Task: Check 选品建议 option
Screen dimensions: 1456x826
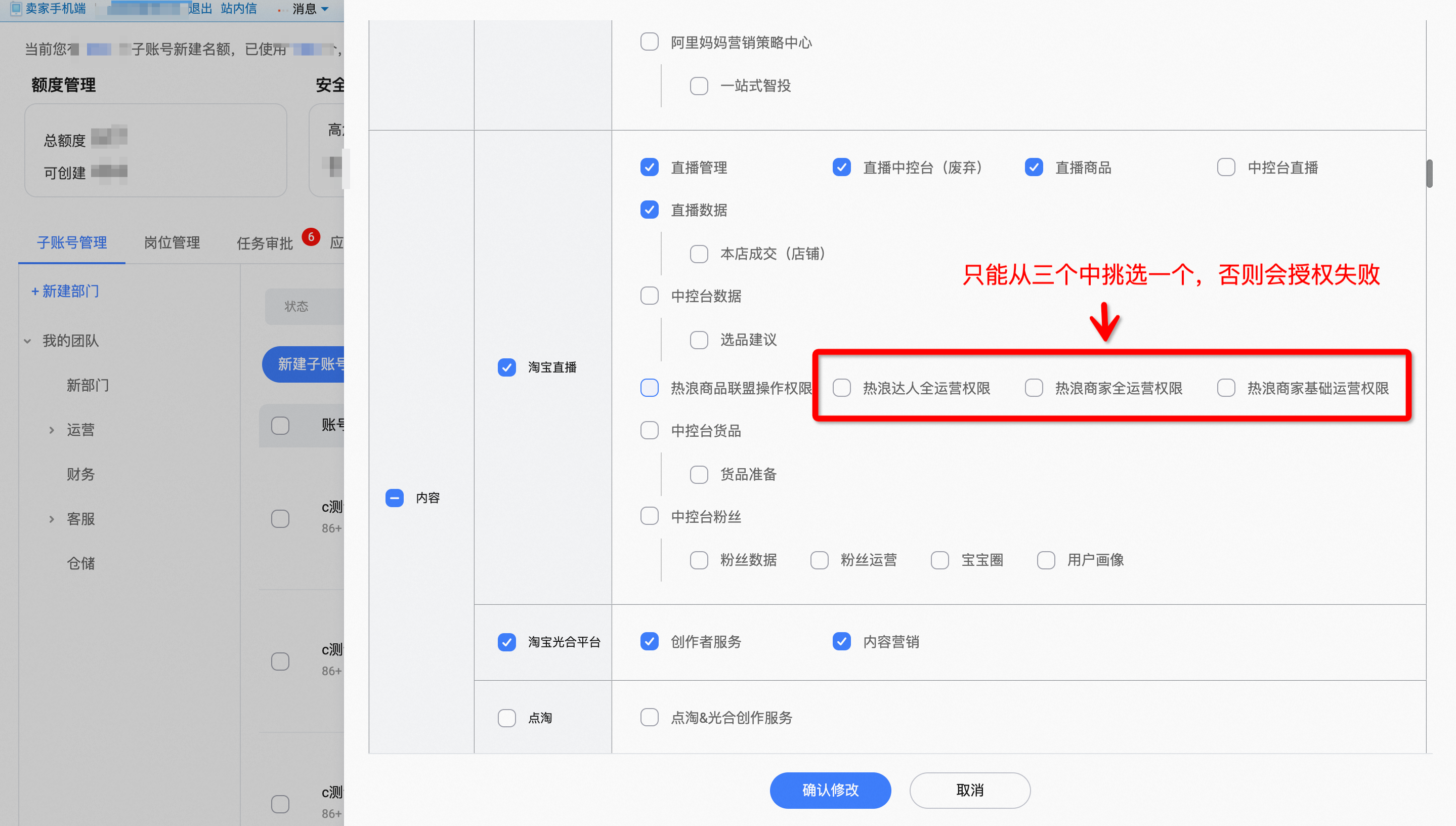Action: coord(699,340)
